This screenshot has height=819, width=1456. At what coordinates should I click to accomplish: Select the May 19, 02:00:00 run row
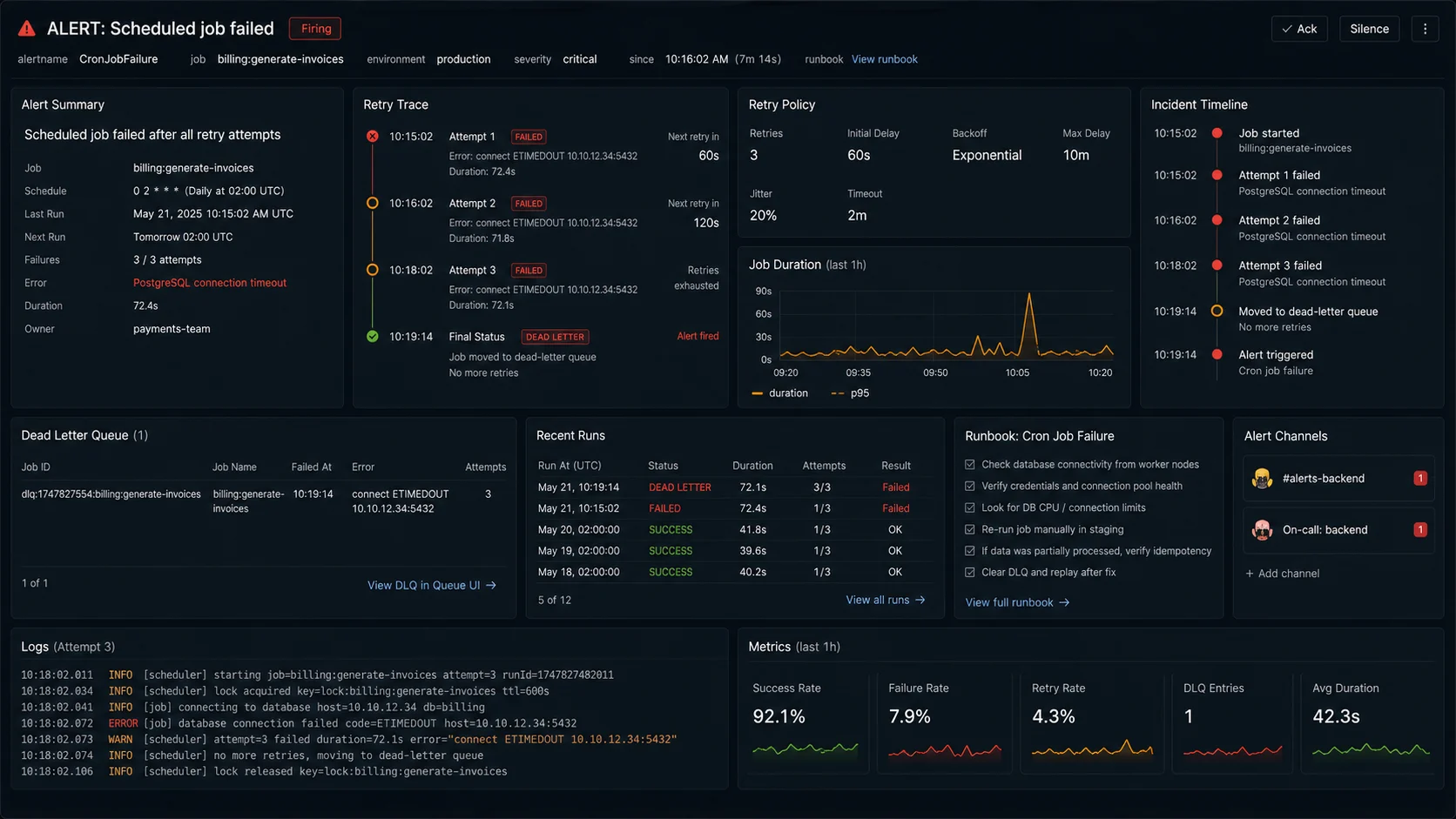(x=733, y=551)
